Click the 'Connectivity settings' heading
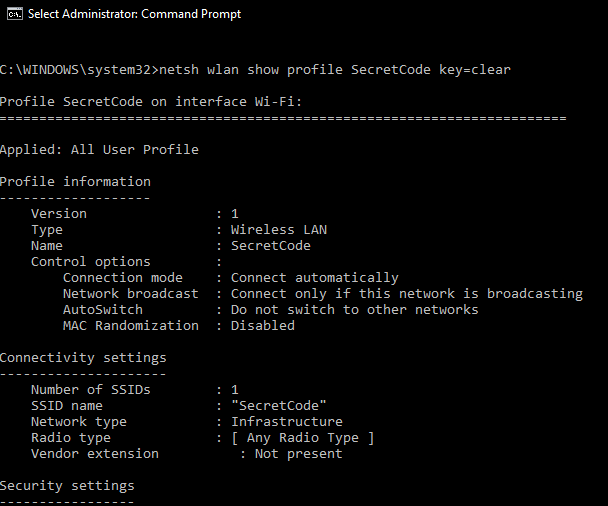This screenshot has width=608, height=506. coord(83,357)
